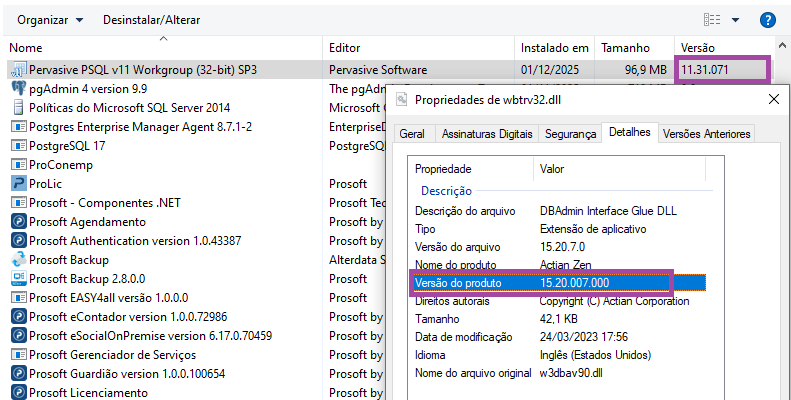
Task: Click the program list scrollbar up arrow
Action: click(x=782, y=45)
